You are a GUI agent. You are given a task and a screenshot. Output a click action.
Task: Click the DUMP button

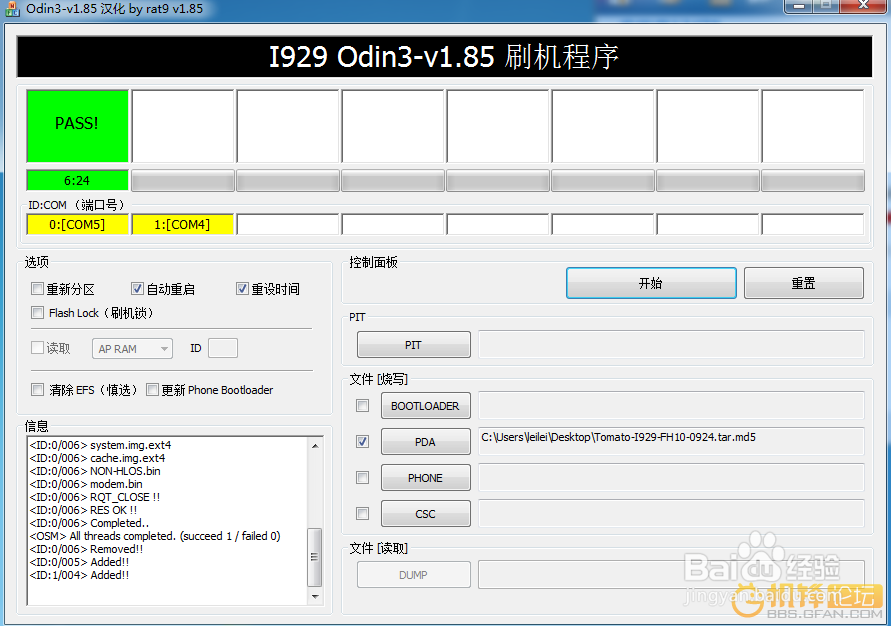pos(413,574)
